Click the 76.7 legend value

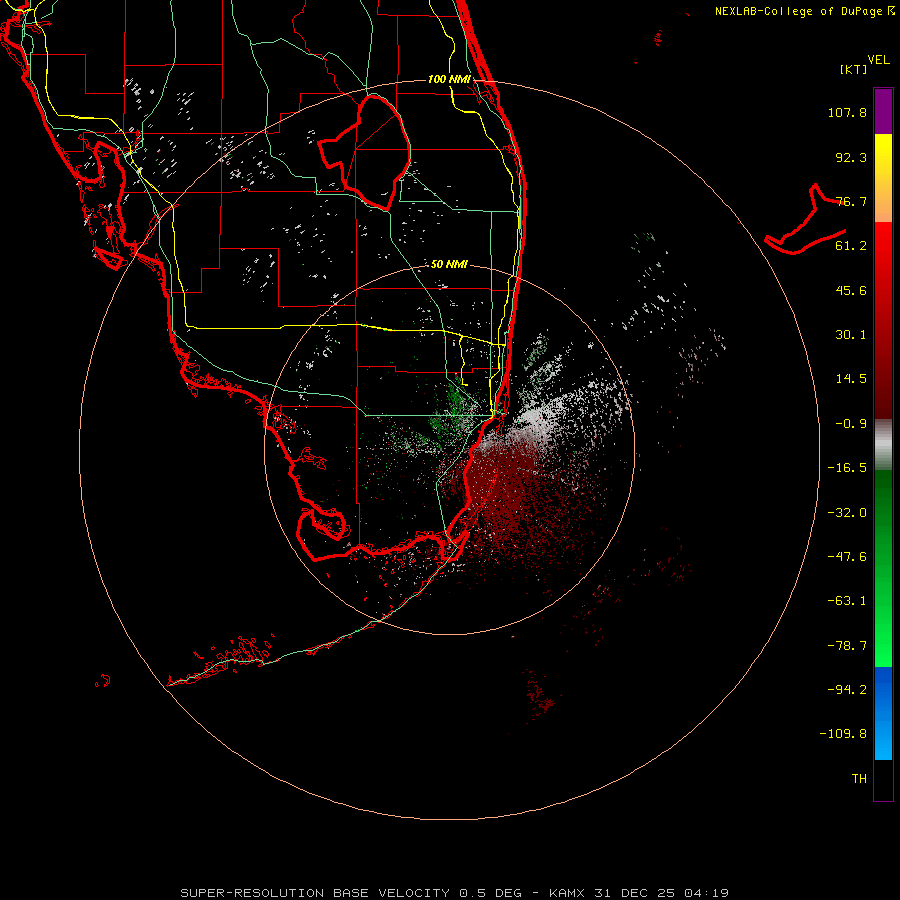(851, 201)
